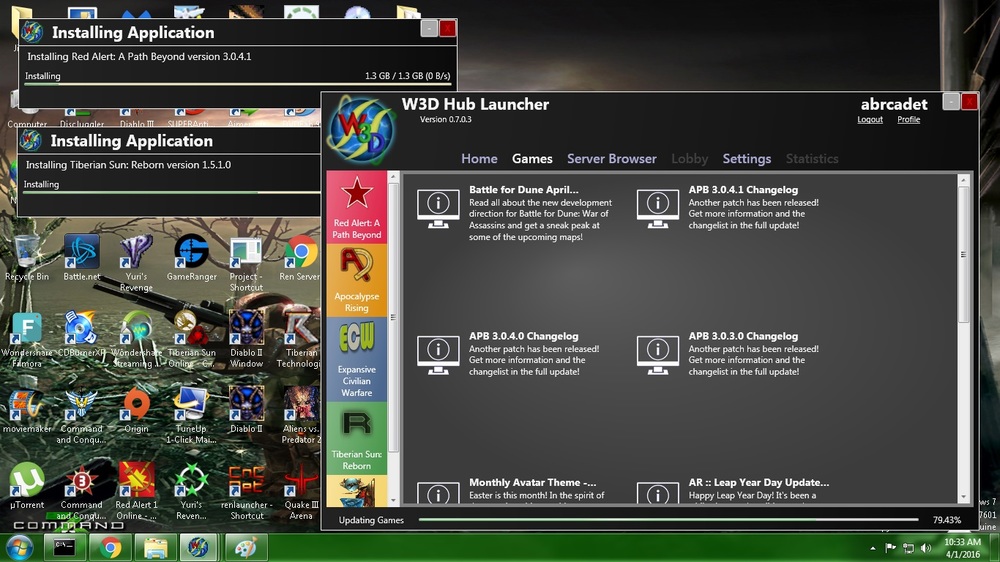Open TuneUp 1-Click Maintenance shortcut
The width and height of the screenshot is (1000, 562).
(191, 415)
